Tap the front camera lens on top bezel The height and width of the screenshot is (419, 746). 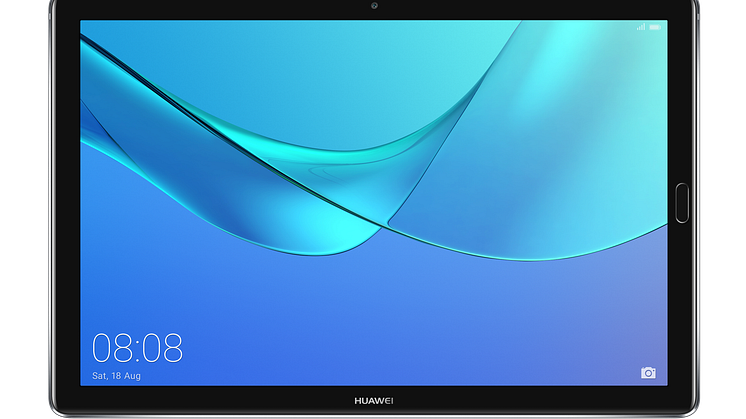(372, 9)
